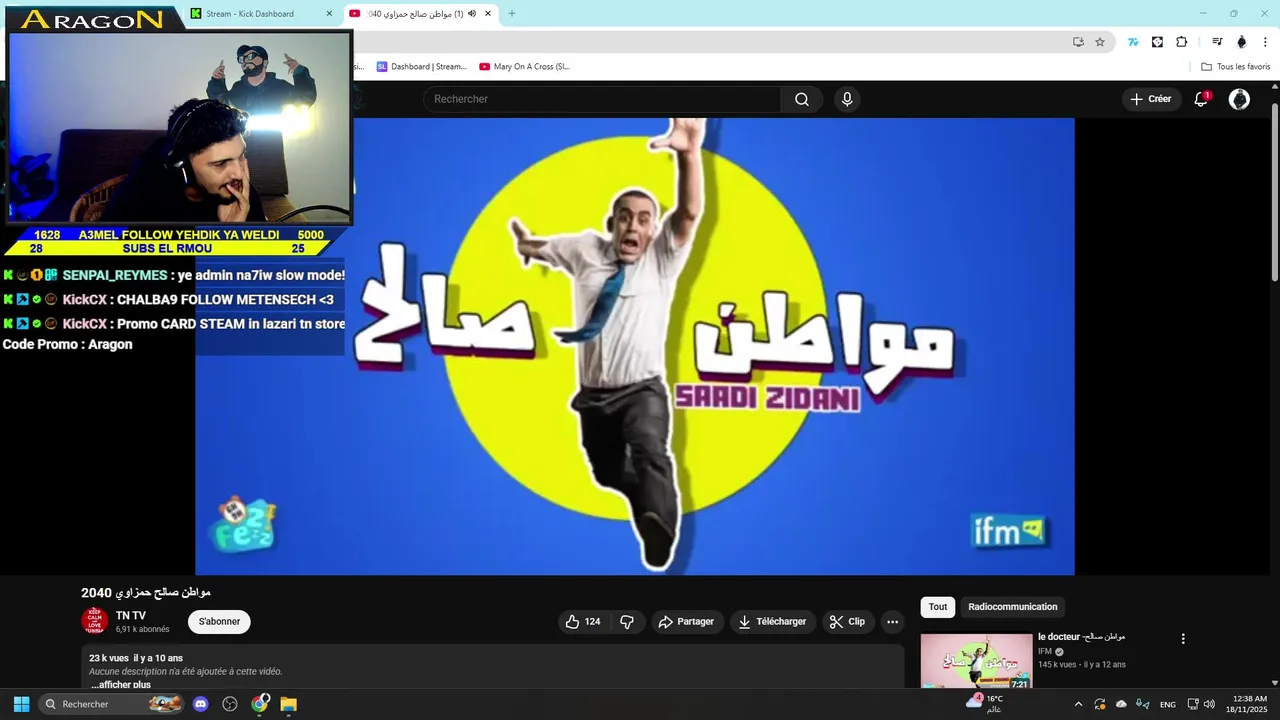Open YouTube account avatar menu

click(1239, 99)
